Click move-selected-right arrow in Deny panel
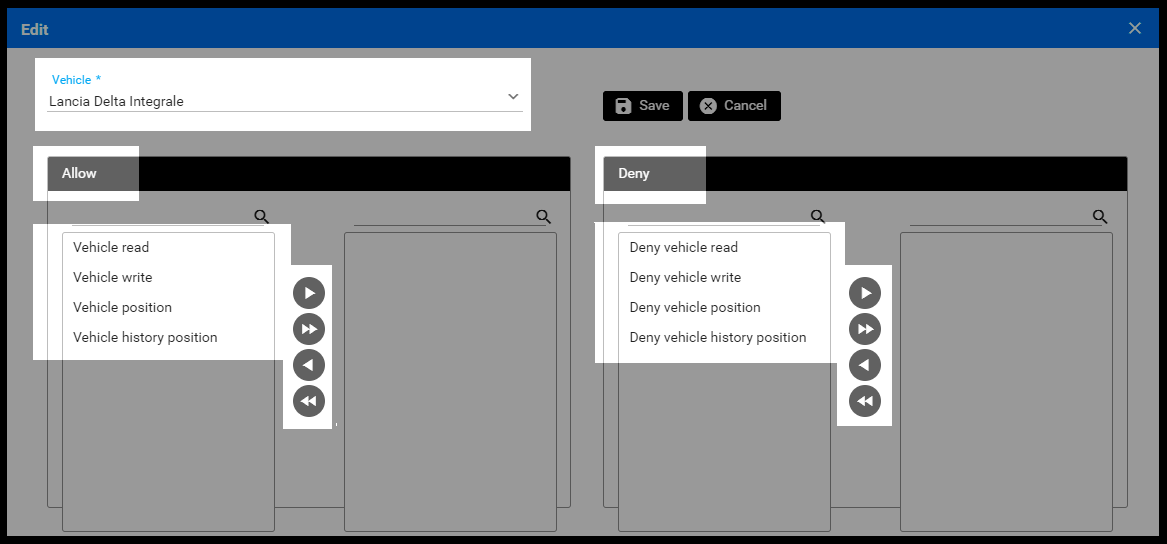Screen dimensions: 1167x544 (x=865, y=293)
